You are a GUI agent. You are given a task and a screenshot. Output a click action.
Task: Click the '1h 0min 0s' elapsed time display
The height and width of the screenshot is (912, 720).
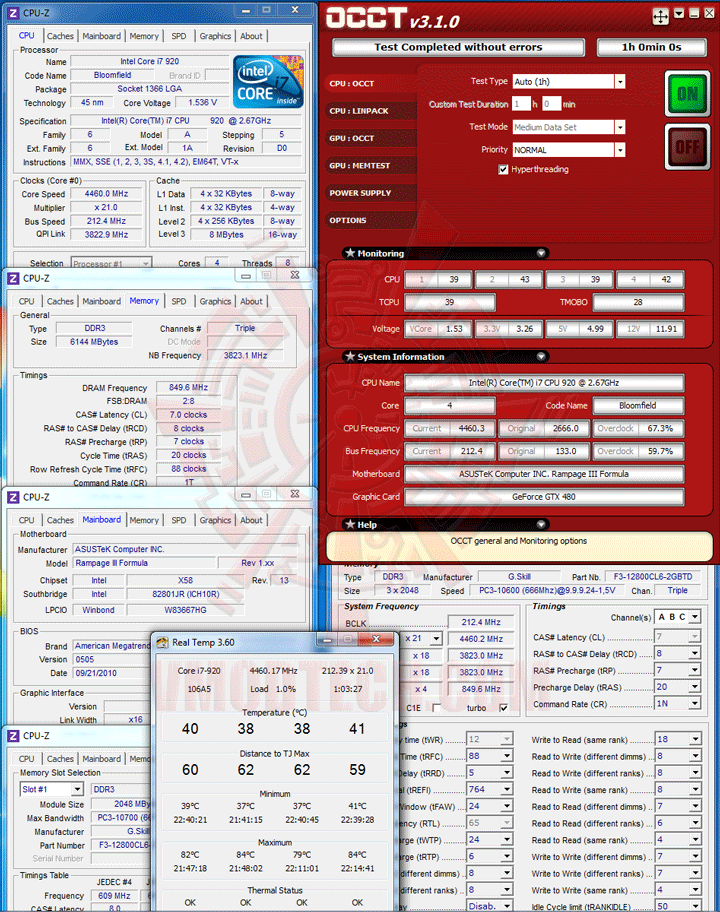[x=652, y=47]
